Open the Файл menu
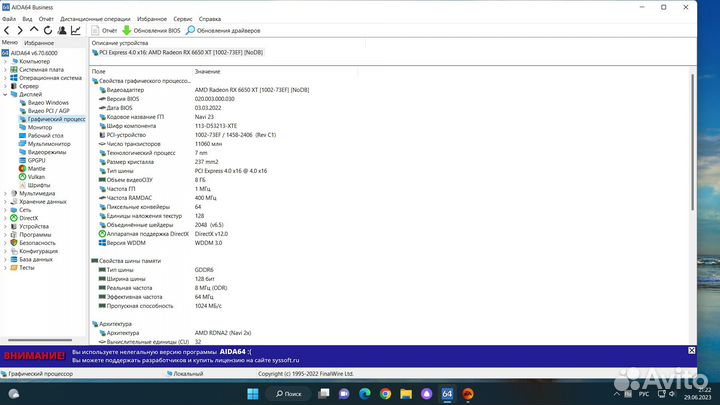Viewport: 720px width, 405px height. tap(9, 19)
